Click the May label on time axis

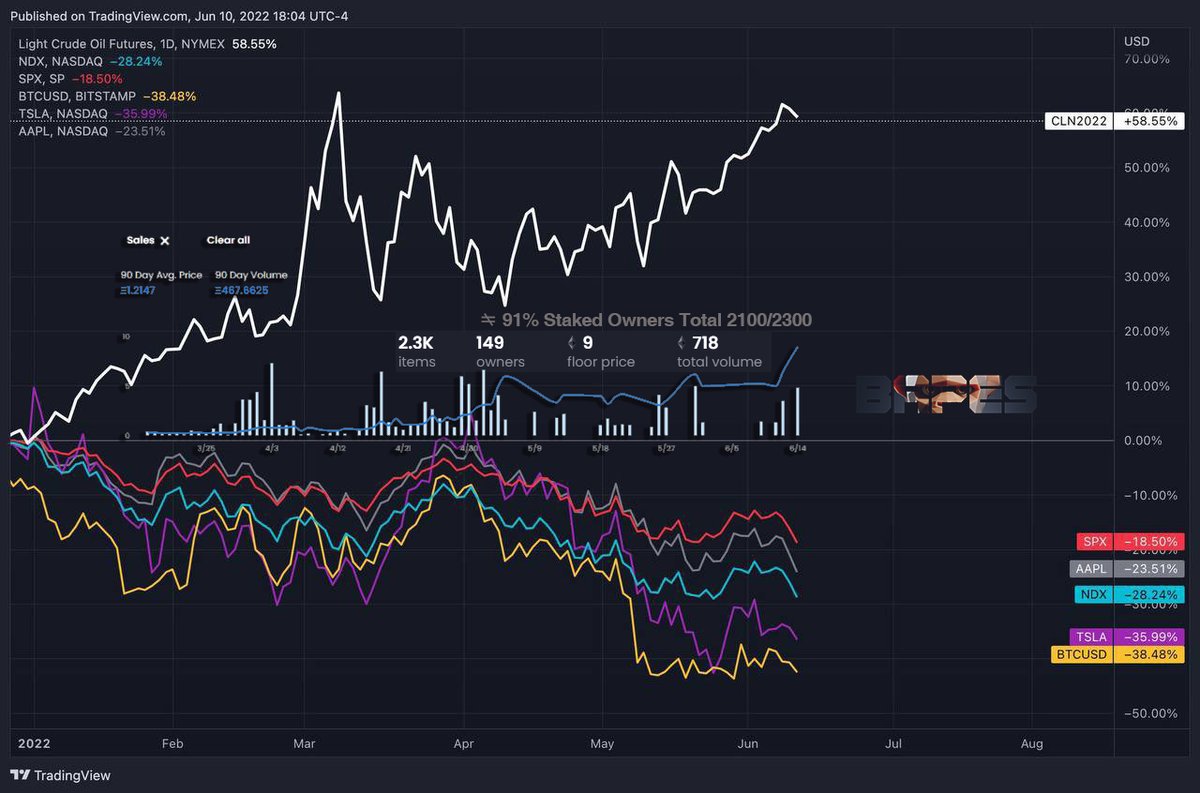point(603,744)
